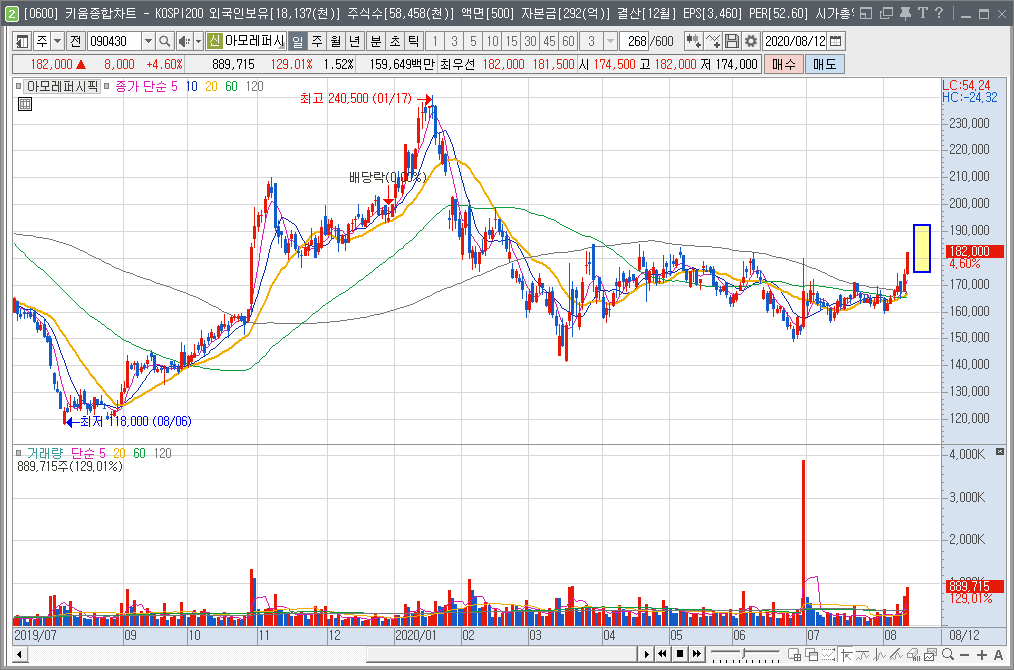Click the date field 2020/08/12
Viewport: 1014px width, 670px height.
(x=795, y=41)
